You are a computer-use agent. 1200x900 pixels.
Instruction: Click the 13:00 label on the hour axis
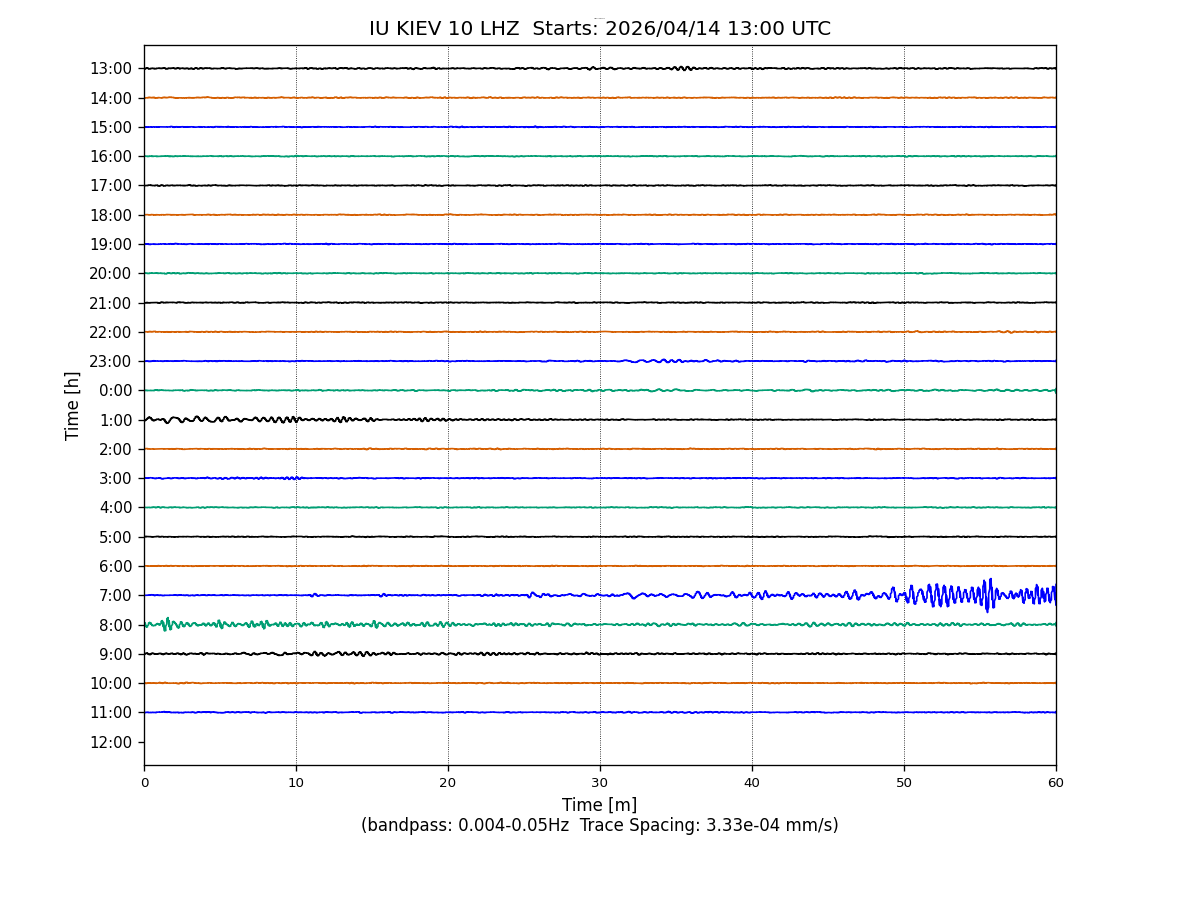point(110,69)
